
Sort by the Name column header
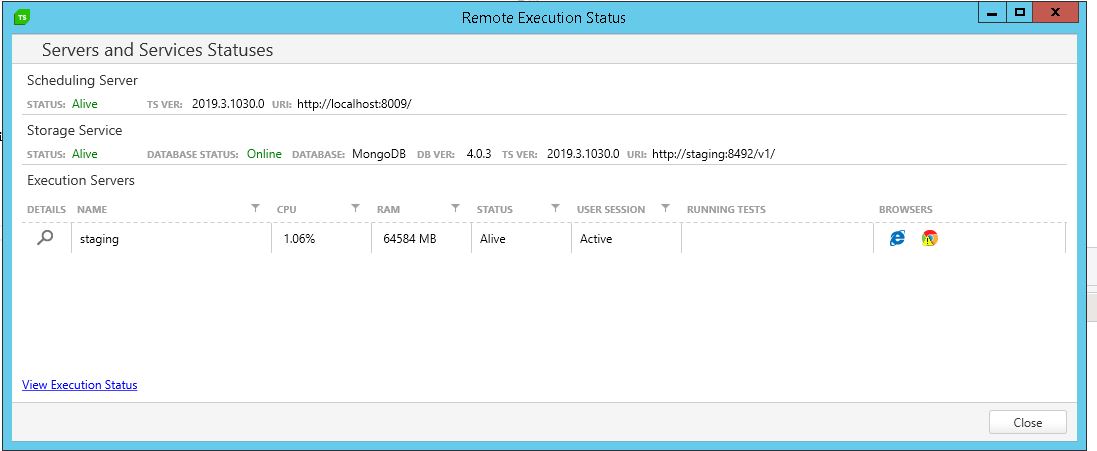(x=92, y=210)
